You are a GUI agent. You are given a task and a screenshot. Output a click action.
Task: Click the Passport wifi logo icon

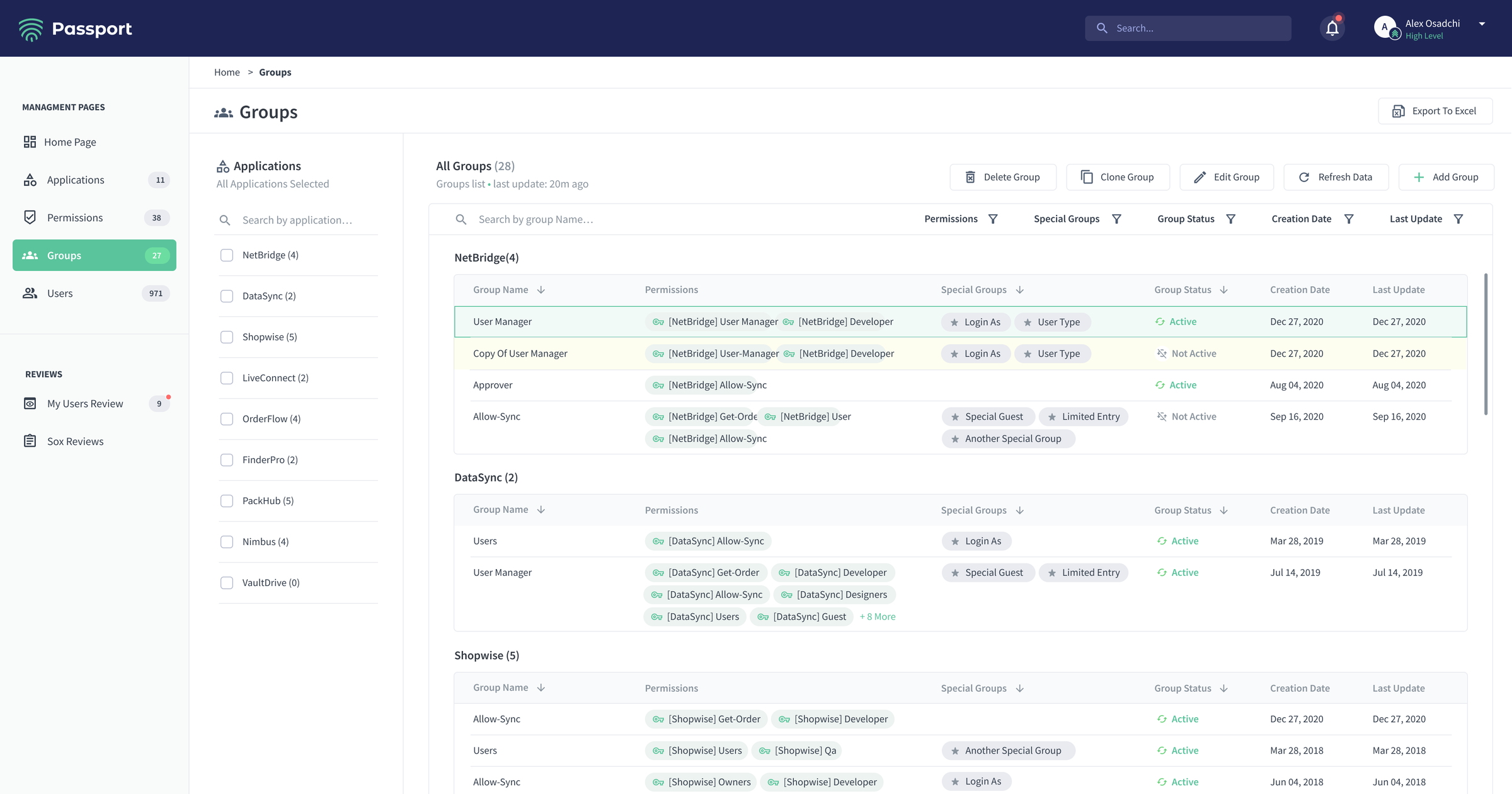pos(31,29)
